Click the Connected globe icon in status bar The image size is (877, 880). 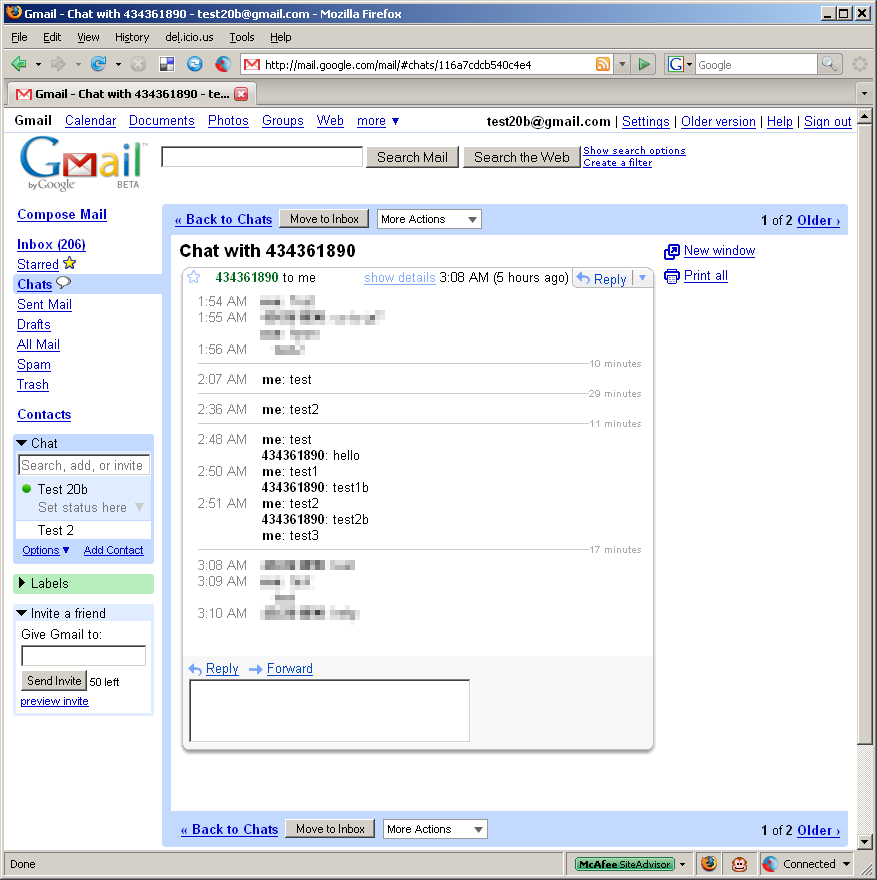(x=770, y=864)
